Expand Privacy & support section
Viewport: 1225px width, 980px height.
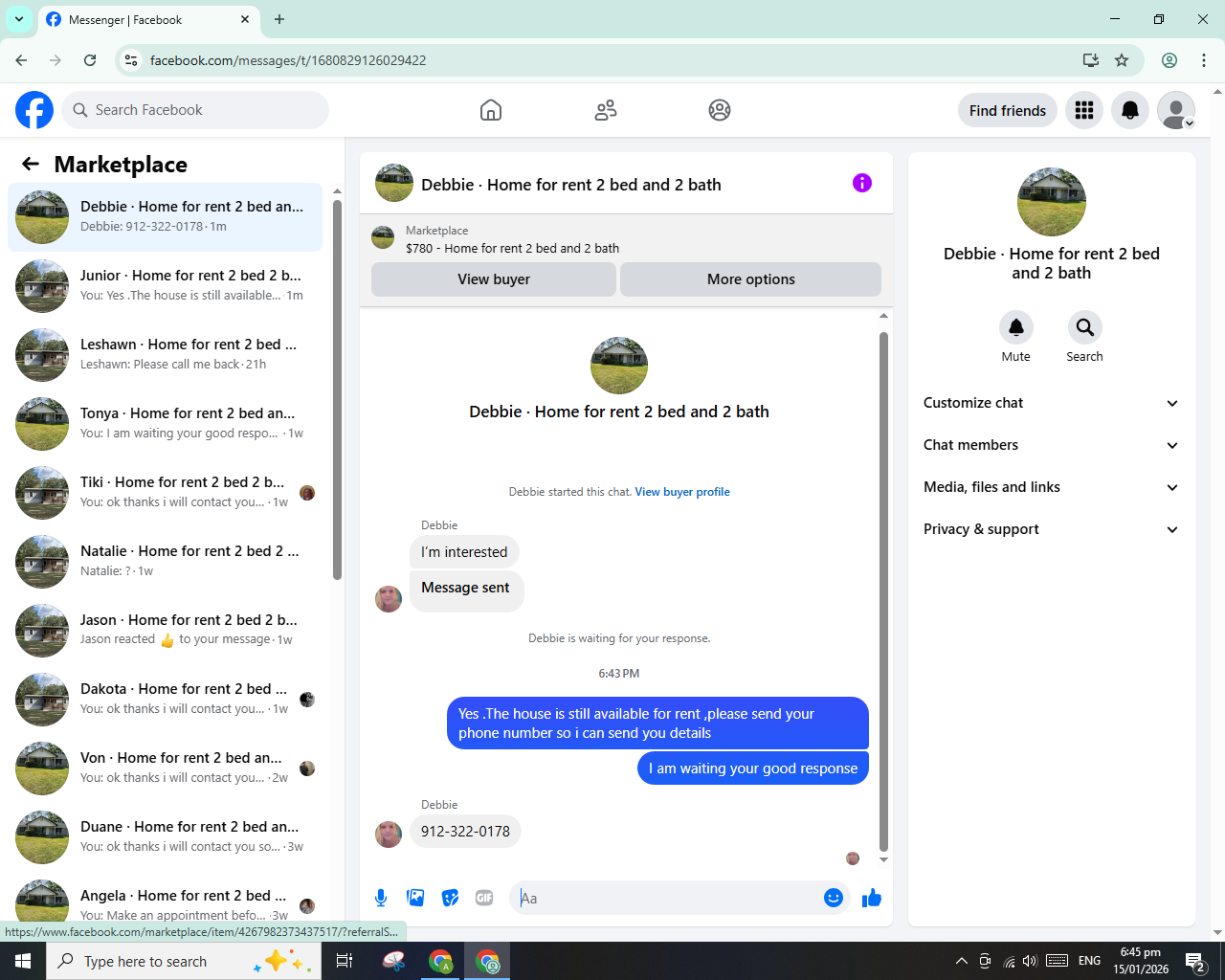click(x=1051, y=529)
